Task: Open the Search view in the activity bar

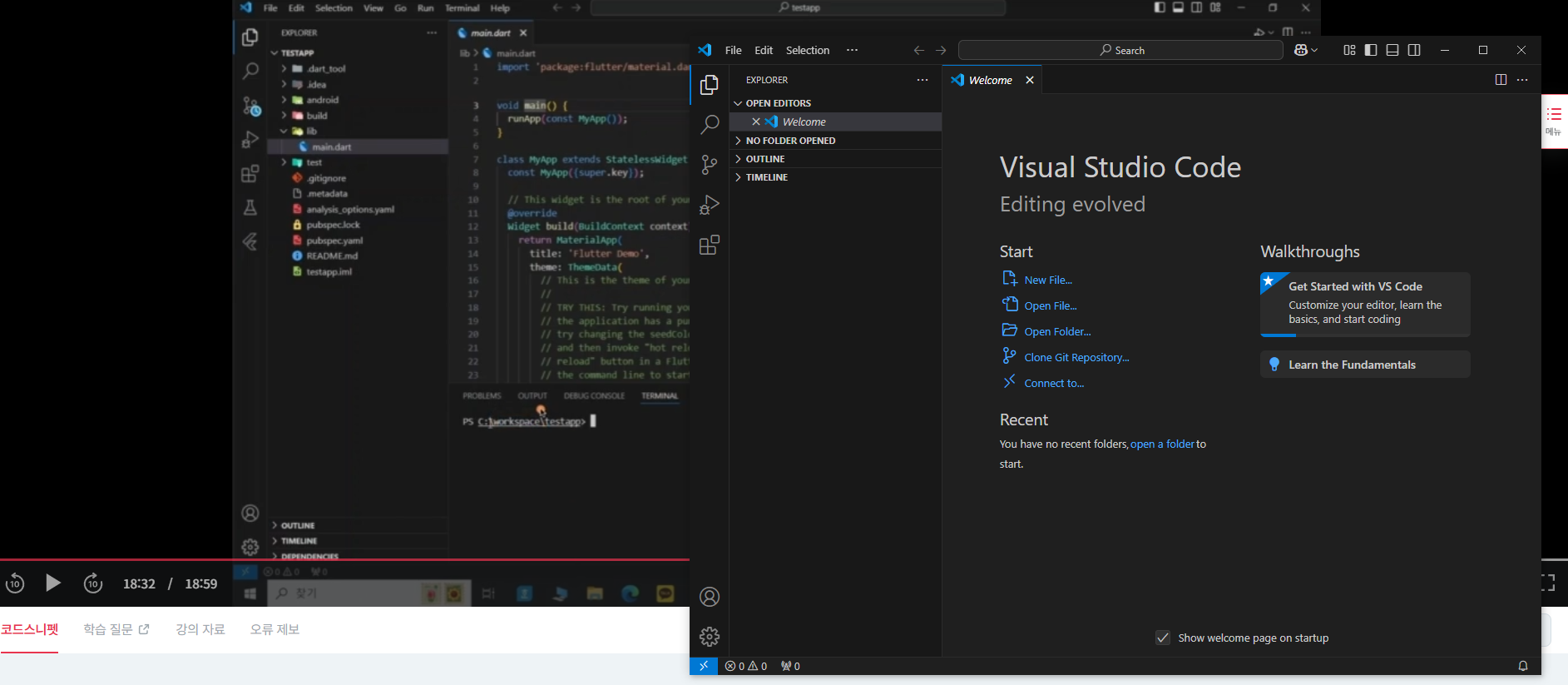Action: 710,125
